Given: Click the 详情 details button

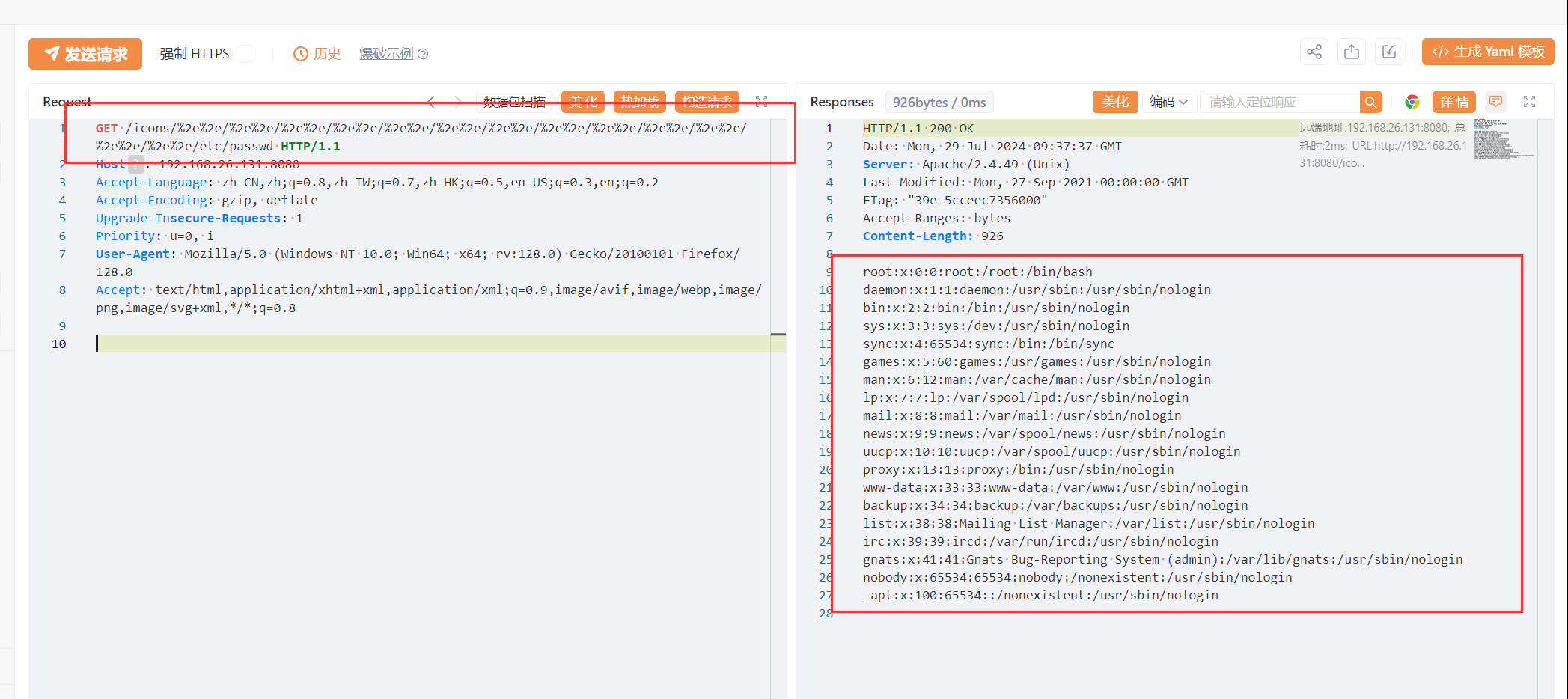Looking at the screenshot, I should click(x=1454, y=102).
